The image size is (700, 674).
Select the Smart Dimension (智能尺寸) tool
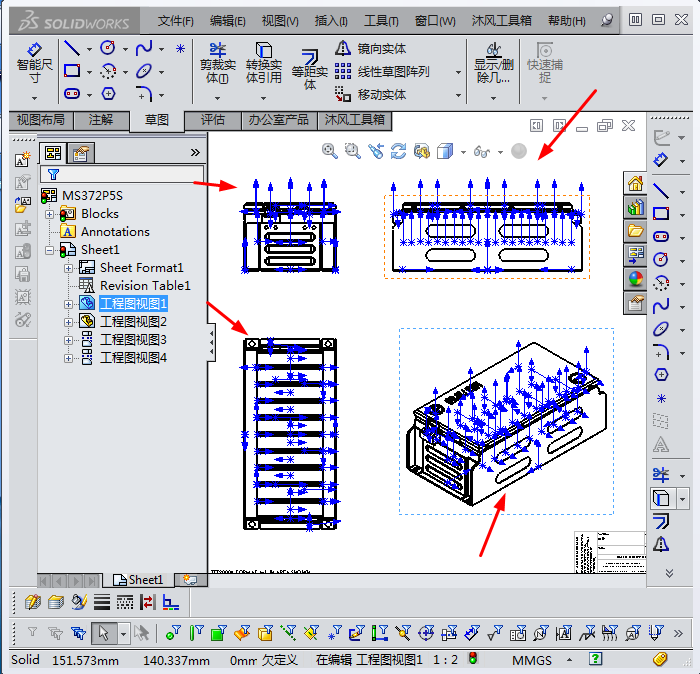click(33, 62)
